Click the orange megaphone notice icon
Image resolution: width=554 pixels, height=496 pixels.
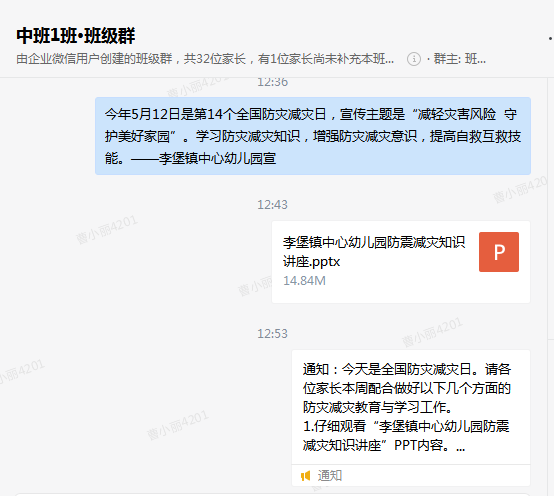(x=305, y=476)
